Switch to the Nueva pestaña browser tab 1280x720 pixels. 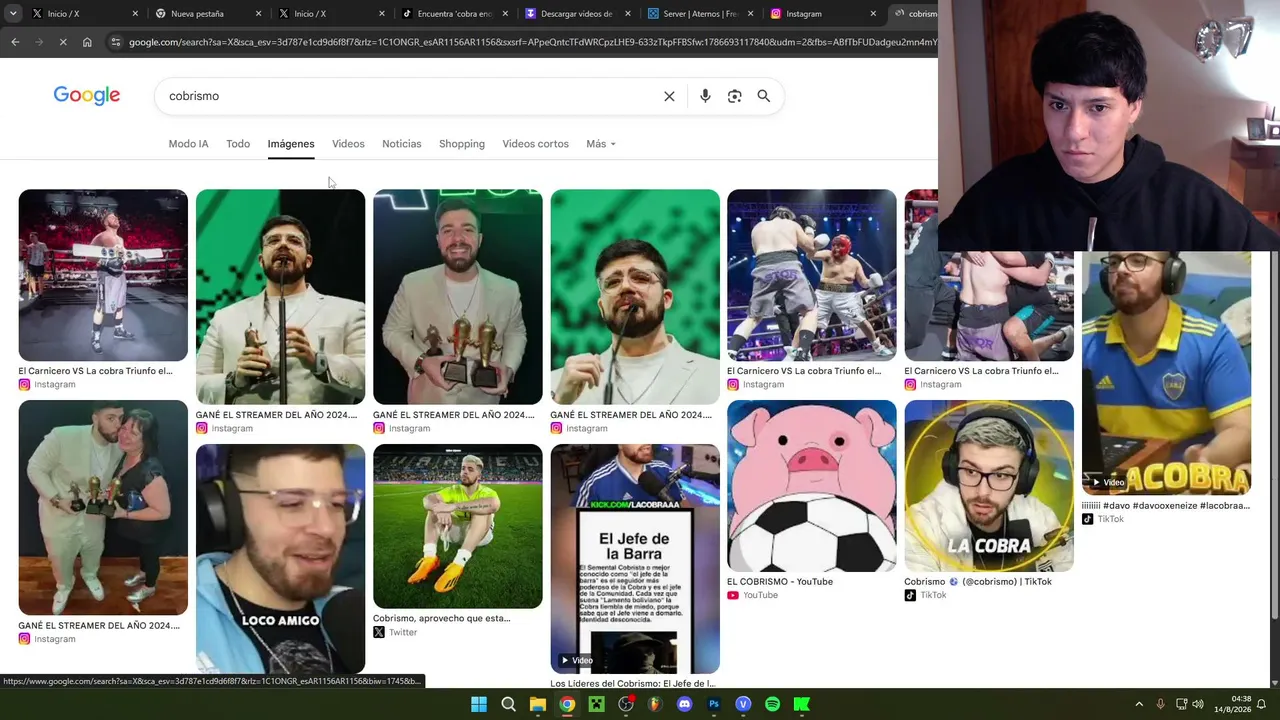click(209, 14)
